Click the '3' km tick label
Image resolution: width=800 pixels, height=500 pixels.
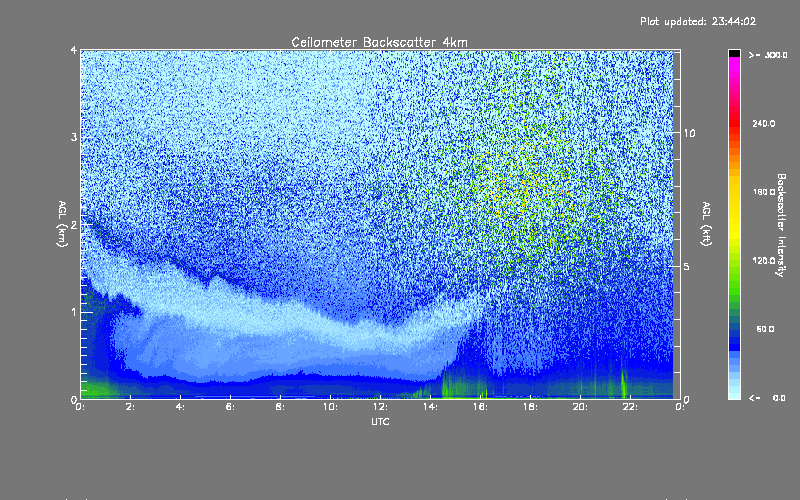[74, 137]
